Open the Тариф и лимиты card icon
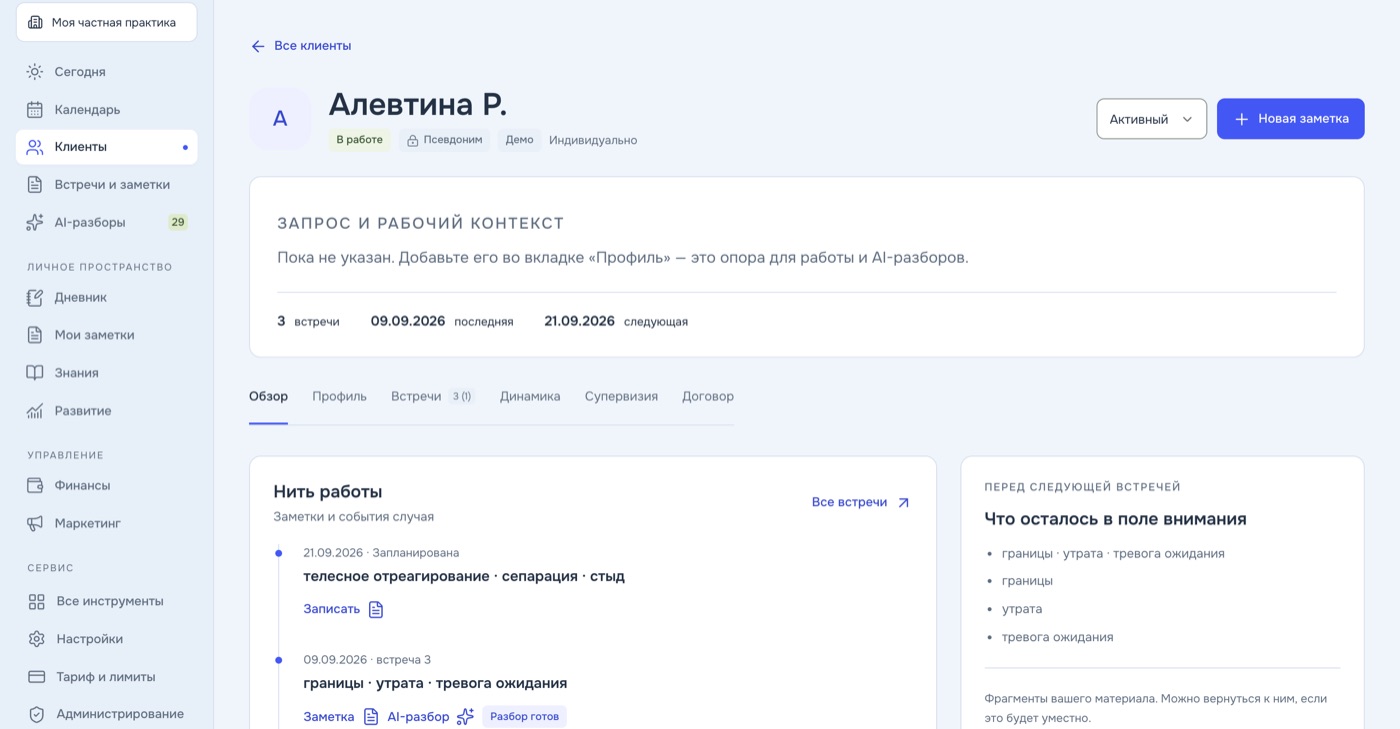This screenshot has width=1400, height=729. coord(37,677)
